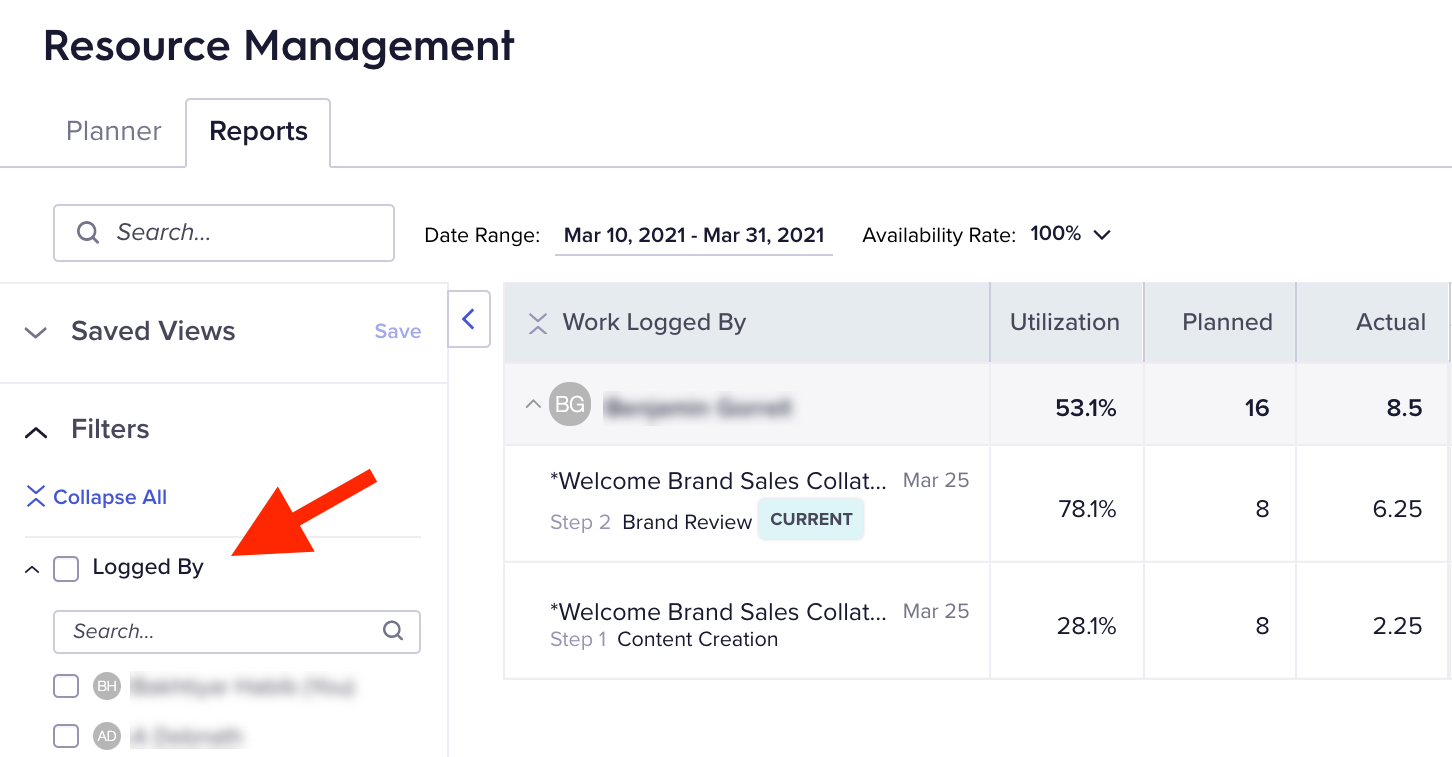Expand the Saved Views section

(x=36, y=332)
